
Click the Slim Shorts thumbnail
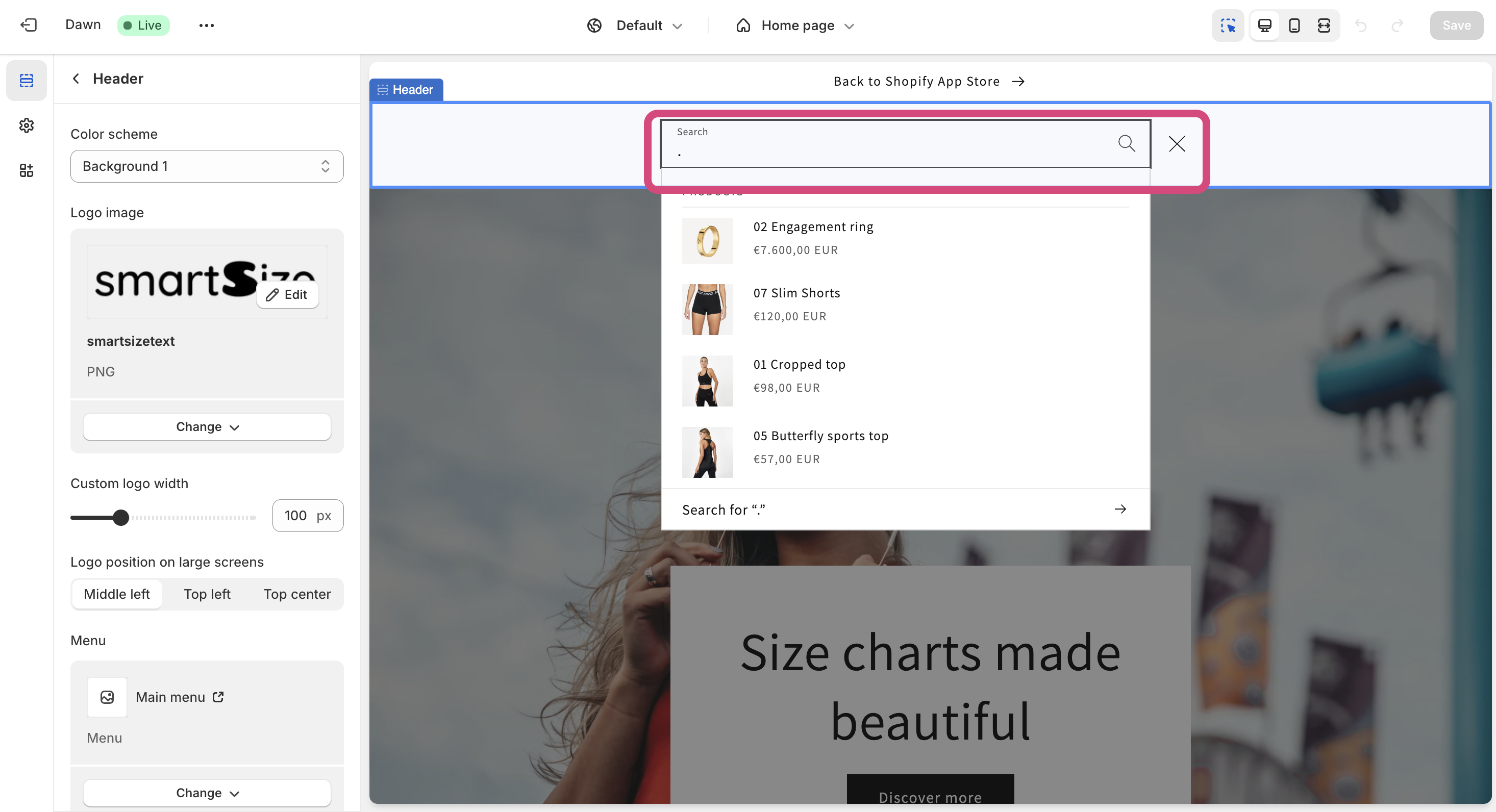coord(707,310)
